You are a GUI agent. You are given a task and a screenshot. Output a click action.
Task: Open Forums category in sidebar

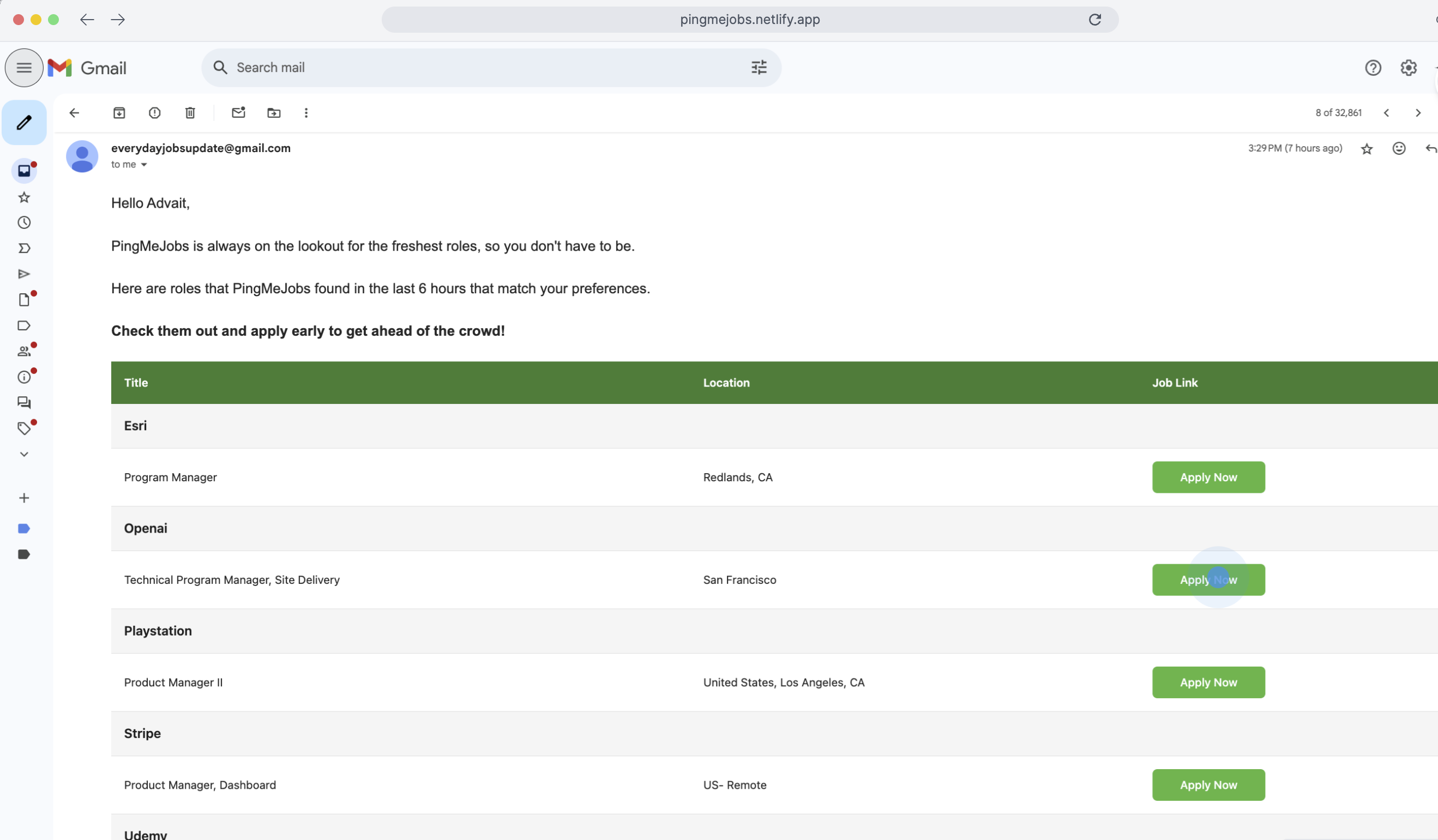tap(24, 403)
